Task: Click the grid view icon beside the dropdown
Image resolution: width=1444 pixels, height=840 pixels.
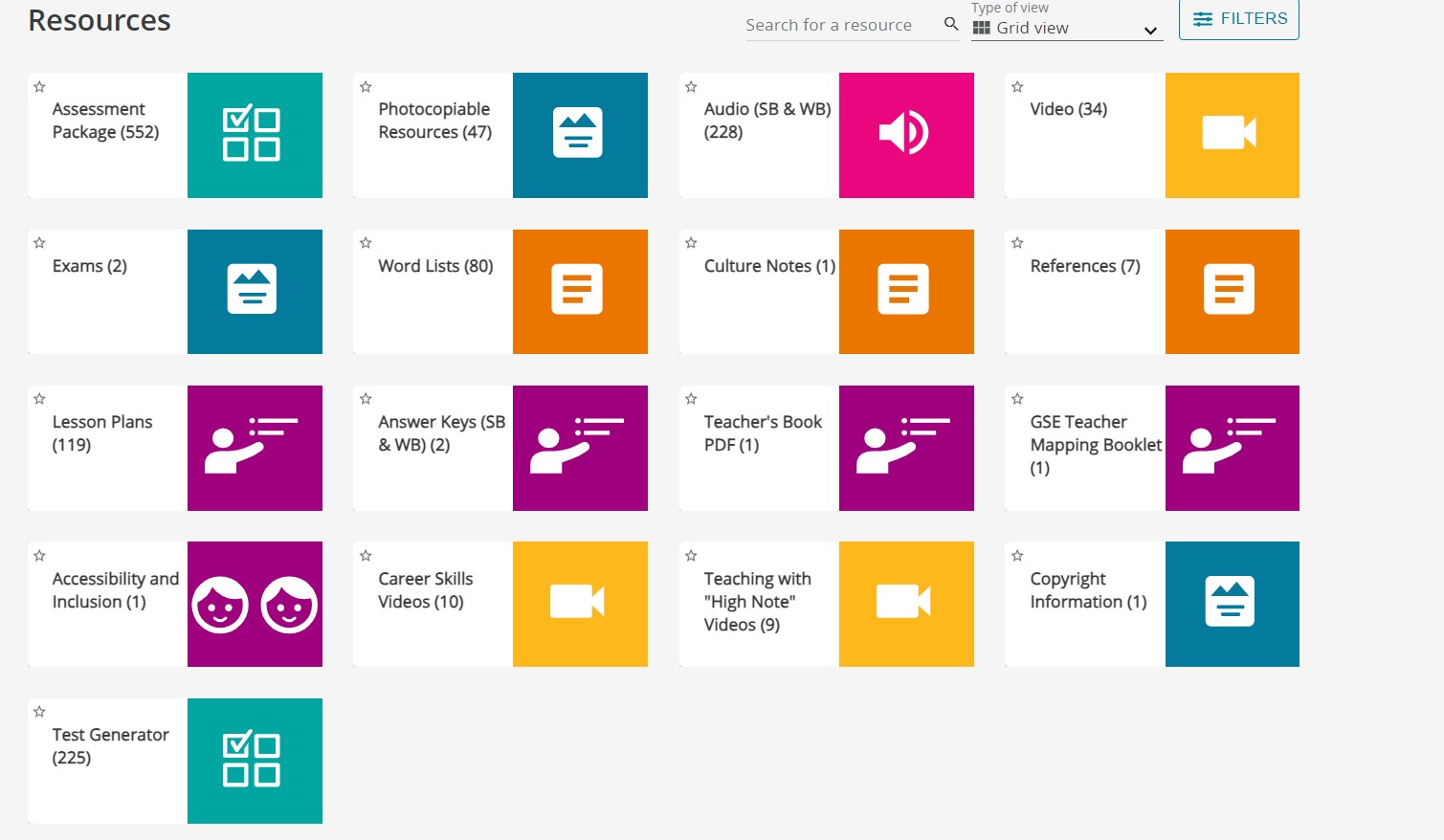Action: 981,28
